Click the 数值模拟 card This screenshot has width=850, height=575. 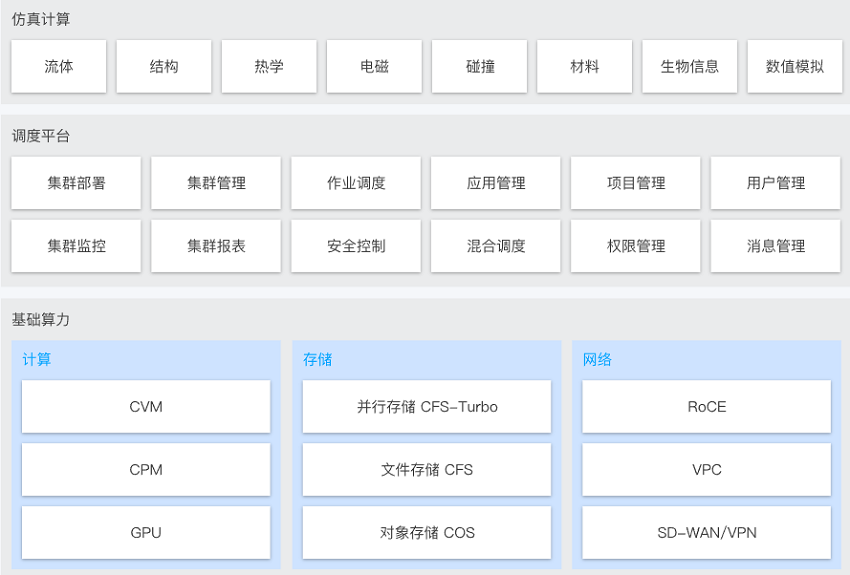click(795, 66)
